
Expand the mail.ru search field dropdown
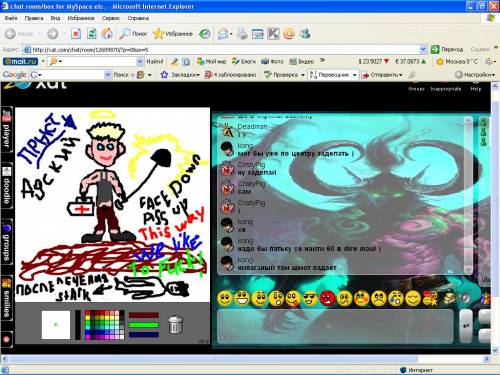pyautogui.click(x=140, y=62)
